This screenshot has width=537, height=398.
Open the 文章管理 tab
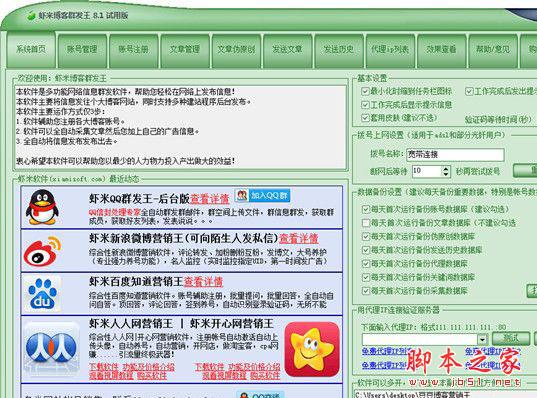(185, 50)
